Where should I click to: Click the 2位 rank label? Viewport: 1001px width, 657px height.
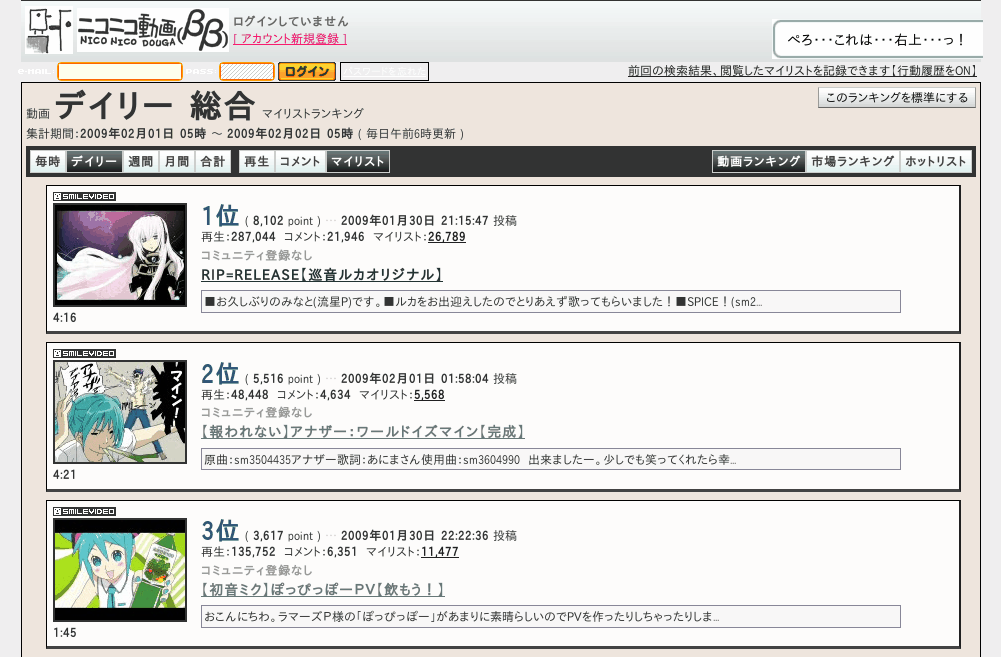click(x=220, y=374)
